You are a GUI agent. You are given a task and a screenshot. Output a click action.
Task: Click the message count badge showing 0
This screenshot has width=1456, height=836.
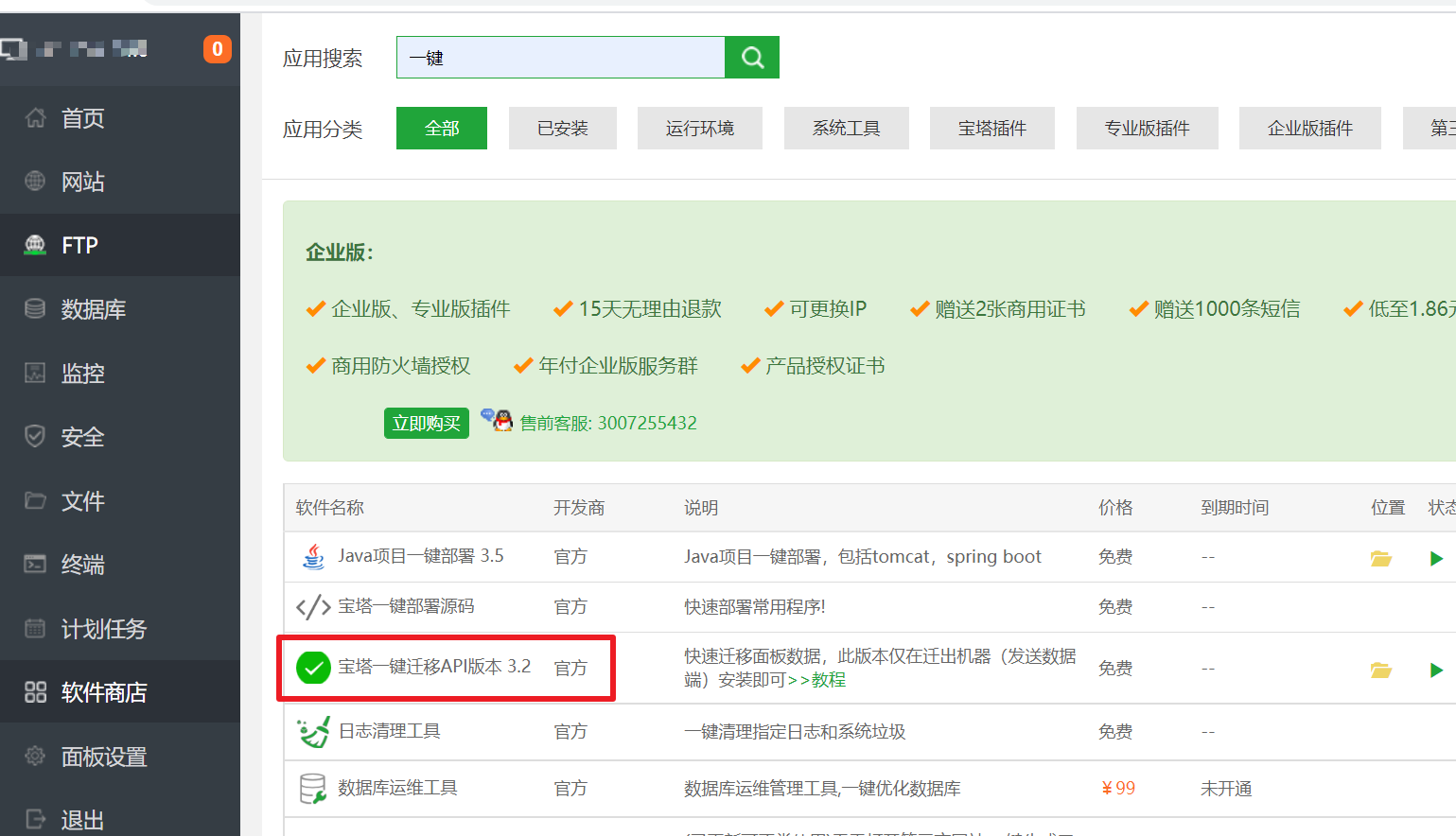pyautogui.click(x=217, y=48)
